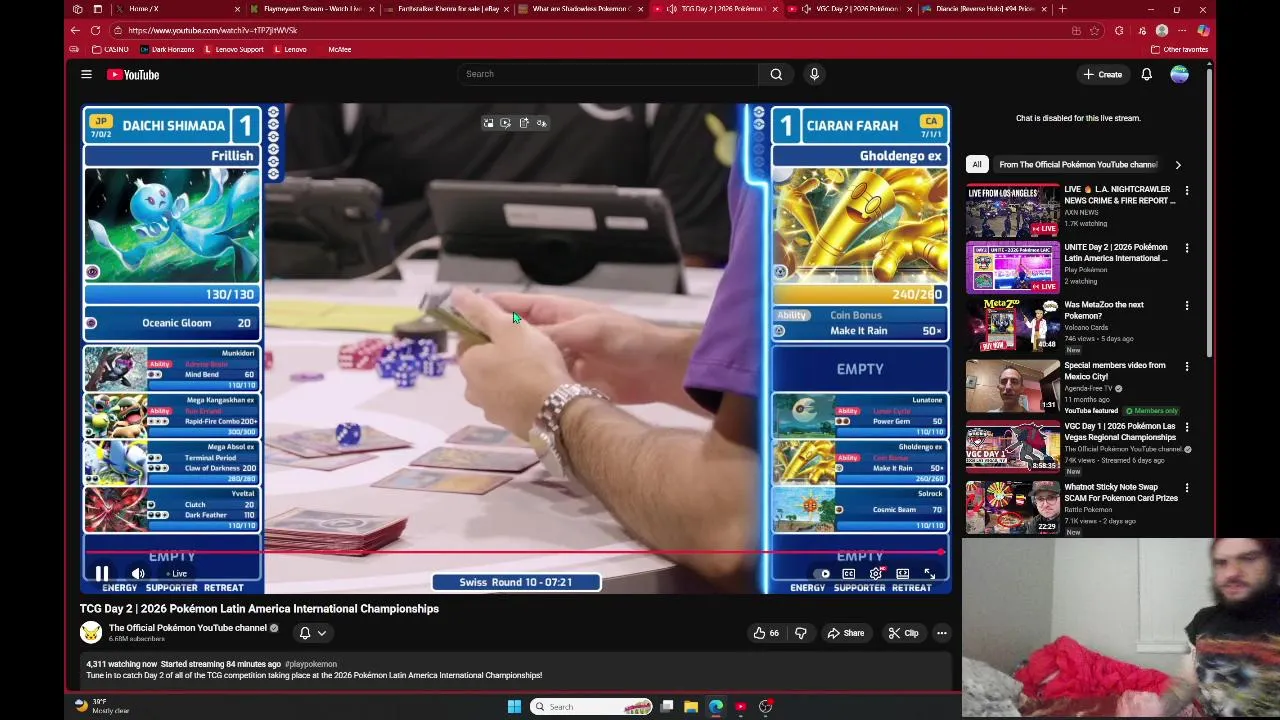
Task: Clip a segment of this video
Action: tap(903, 633)
